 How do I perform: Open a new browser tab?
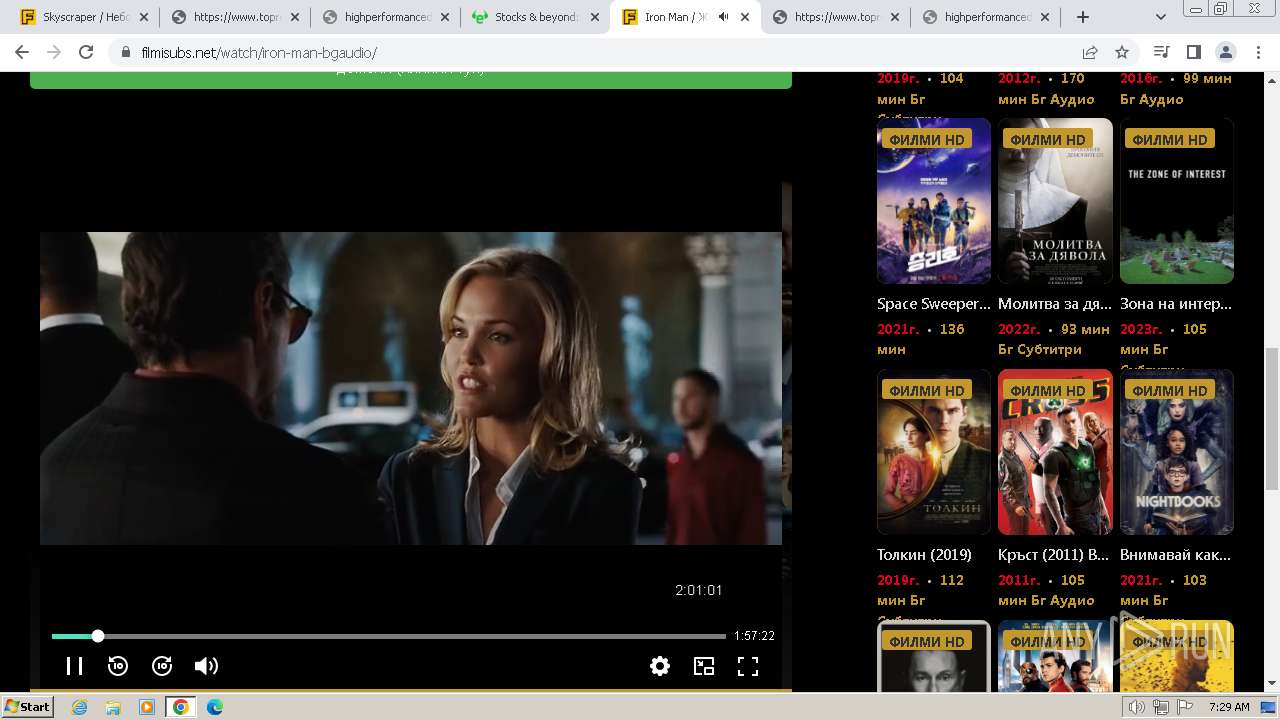1083,17
